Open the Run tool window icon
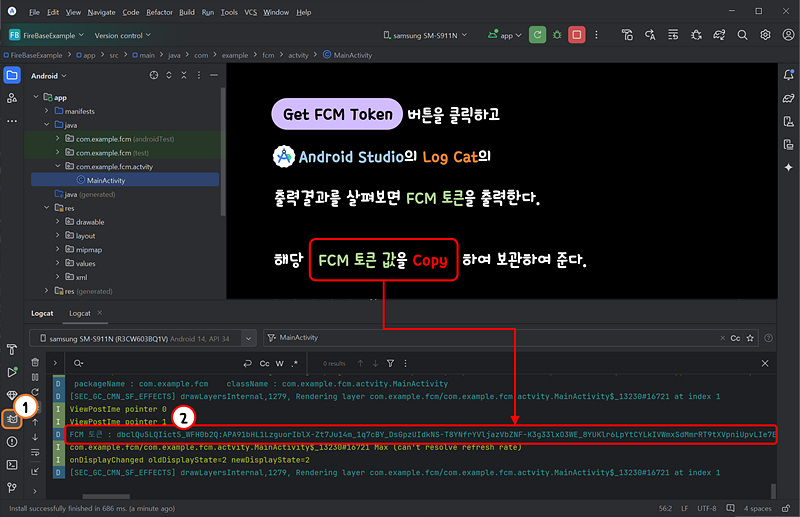This screenshot has width=800, height=517. click(x=12, y=372)
